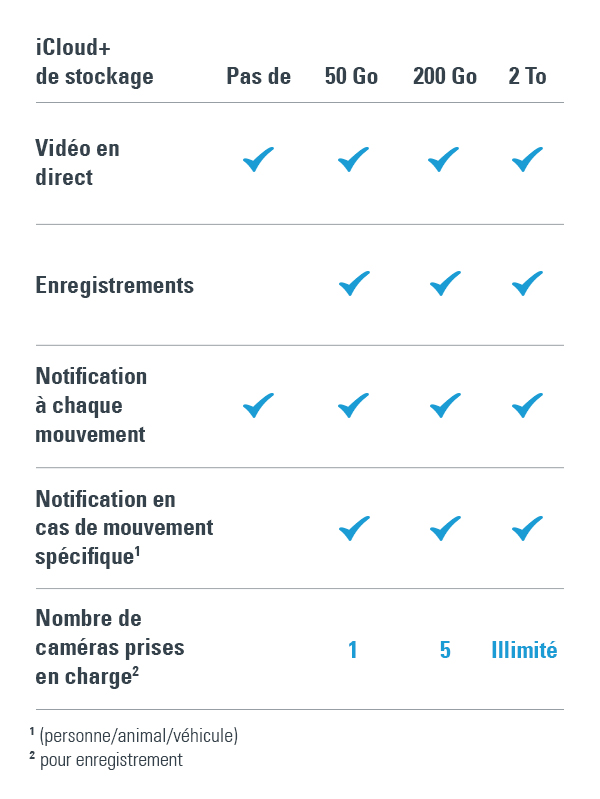
Task: Click the Illimité camera count value
Action: (524, 650)
